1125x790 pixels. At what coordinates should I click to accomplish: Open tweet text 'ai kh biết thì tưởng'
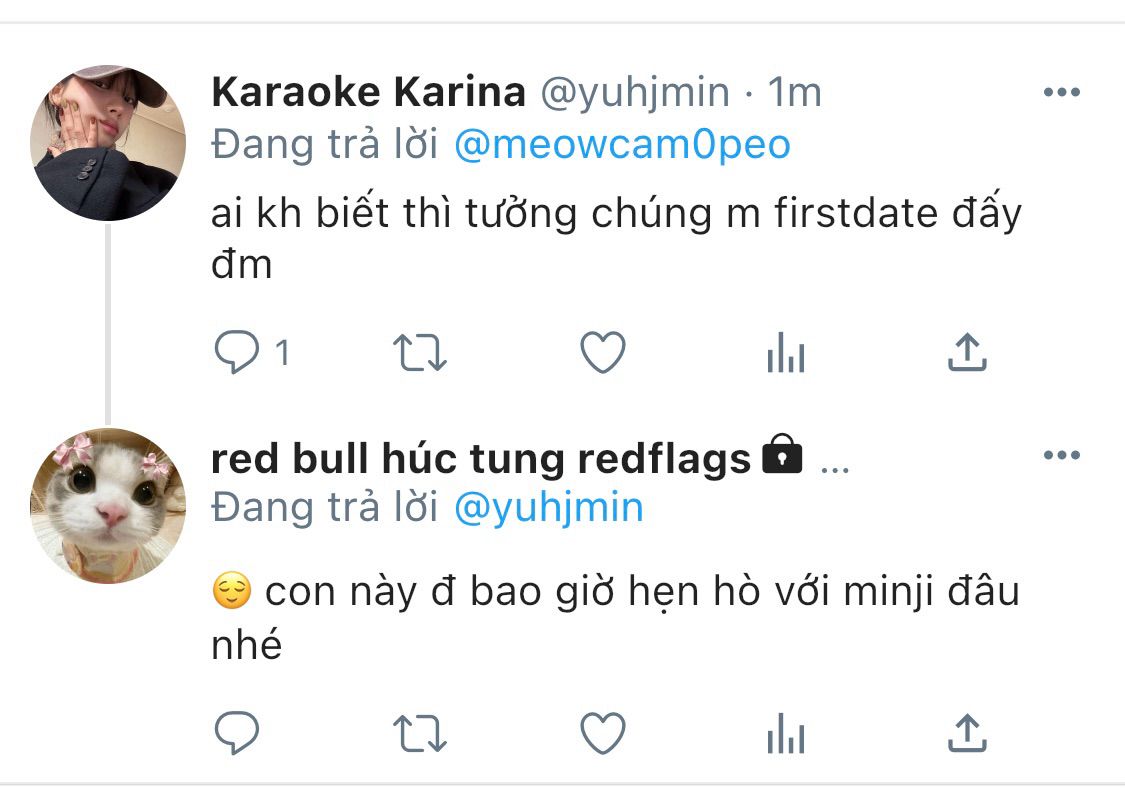pos(394,213)
